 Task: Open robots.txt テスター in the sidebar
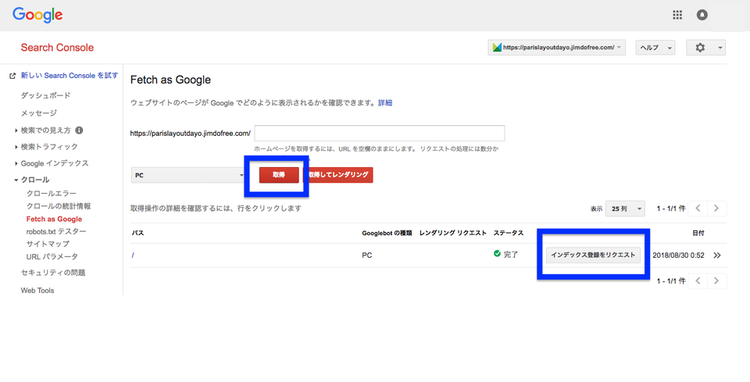pyautogui.click(x=56, y=231)
